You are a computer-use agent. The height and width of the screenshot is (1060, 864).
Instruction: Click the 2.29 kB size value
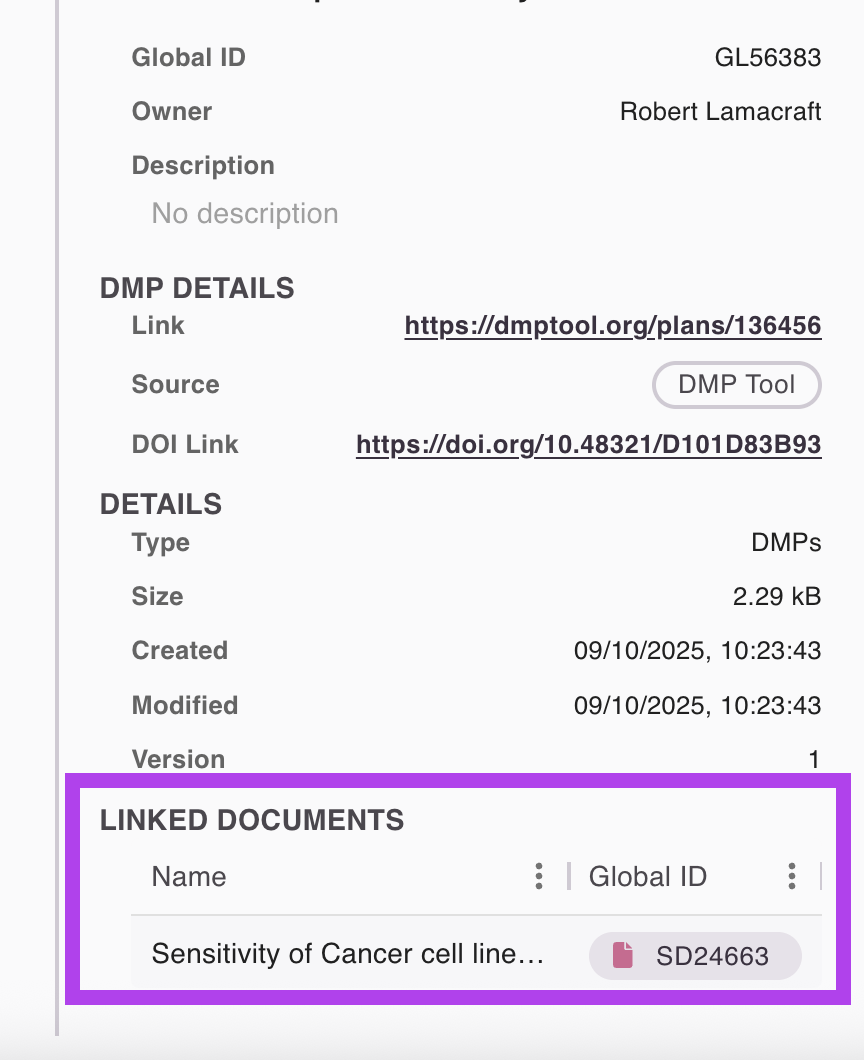pyautogui.click(x=776, y=597)
